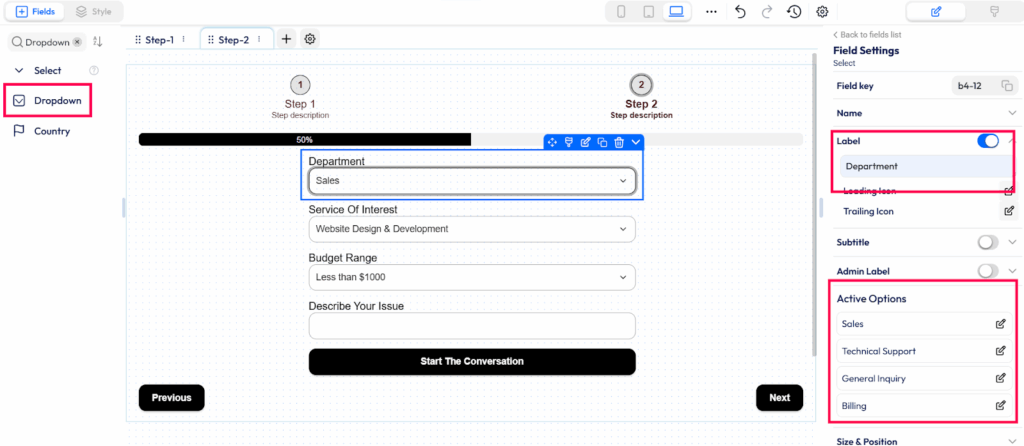Copy the field key b4-12
This screenshot has width=1024, height=446.
click(1007, 86)
